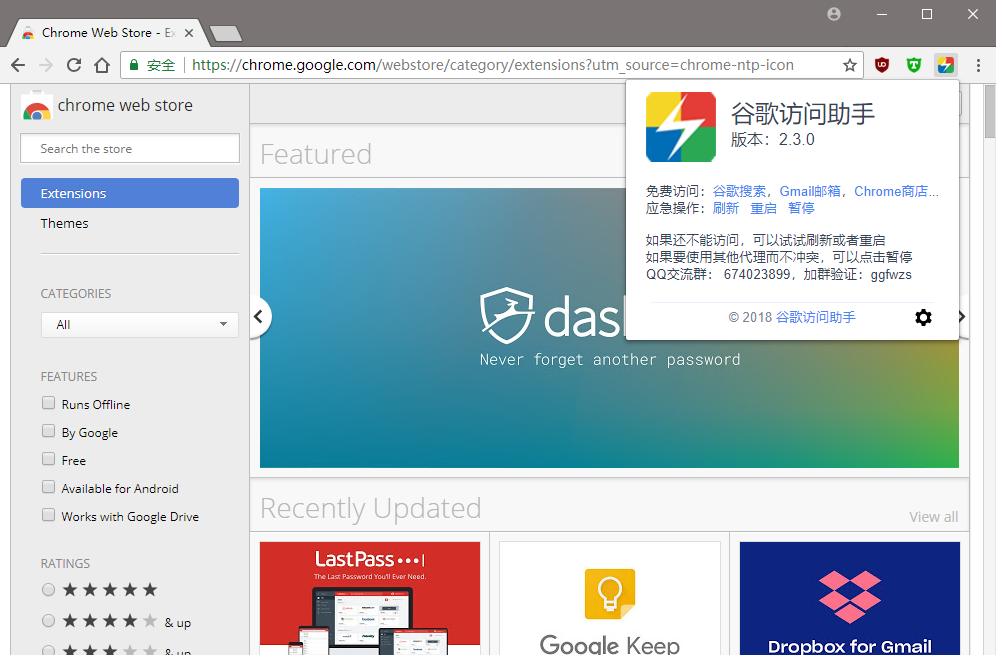Screen dimensions: 996x655
Task: Click the 谷歌访问助手 title text in popup
Action: coord(802,114)
